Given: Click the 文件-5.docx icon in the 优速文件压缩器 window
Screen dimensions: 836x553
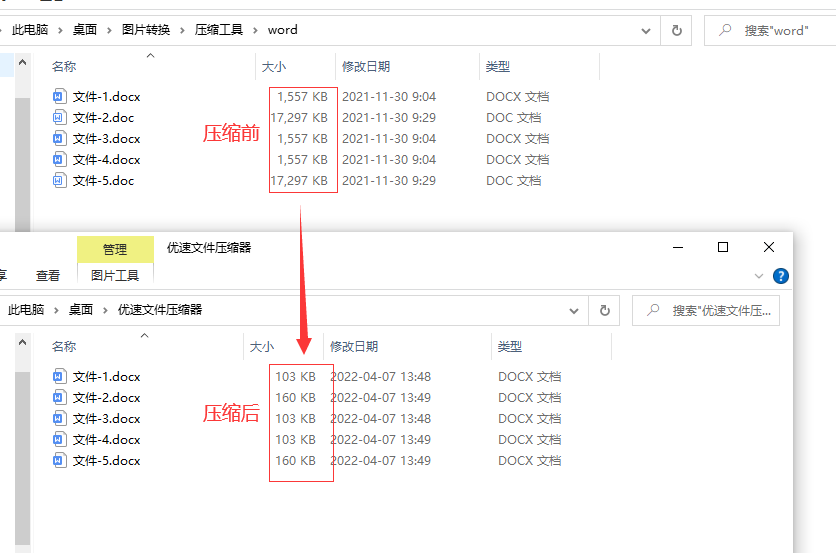Looking at the screenshot, I should [59, 460].
